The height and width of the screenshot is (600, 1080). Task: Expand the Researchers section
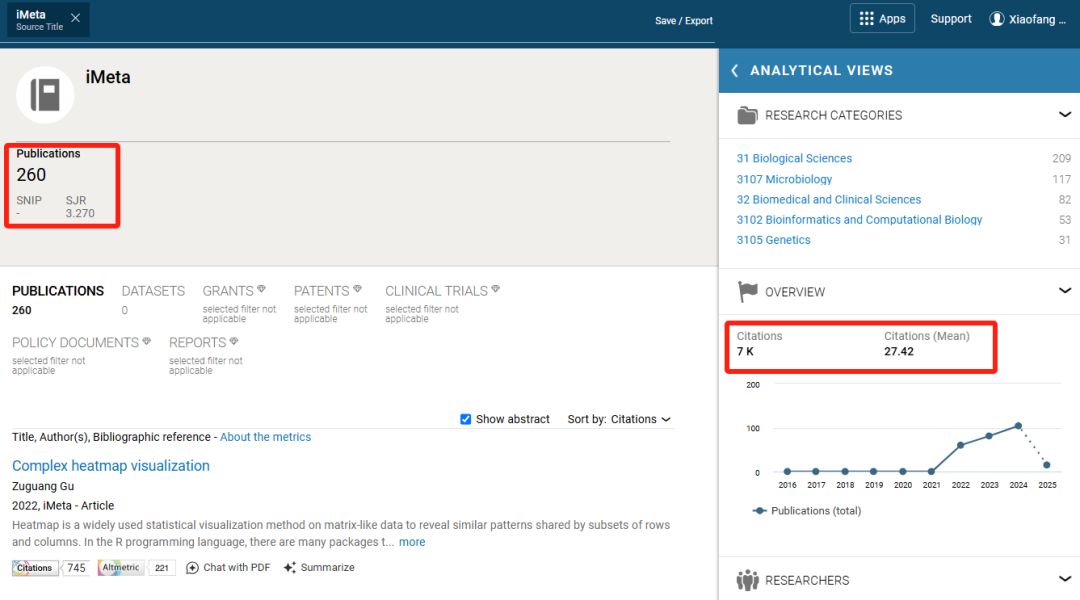1064,579
